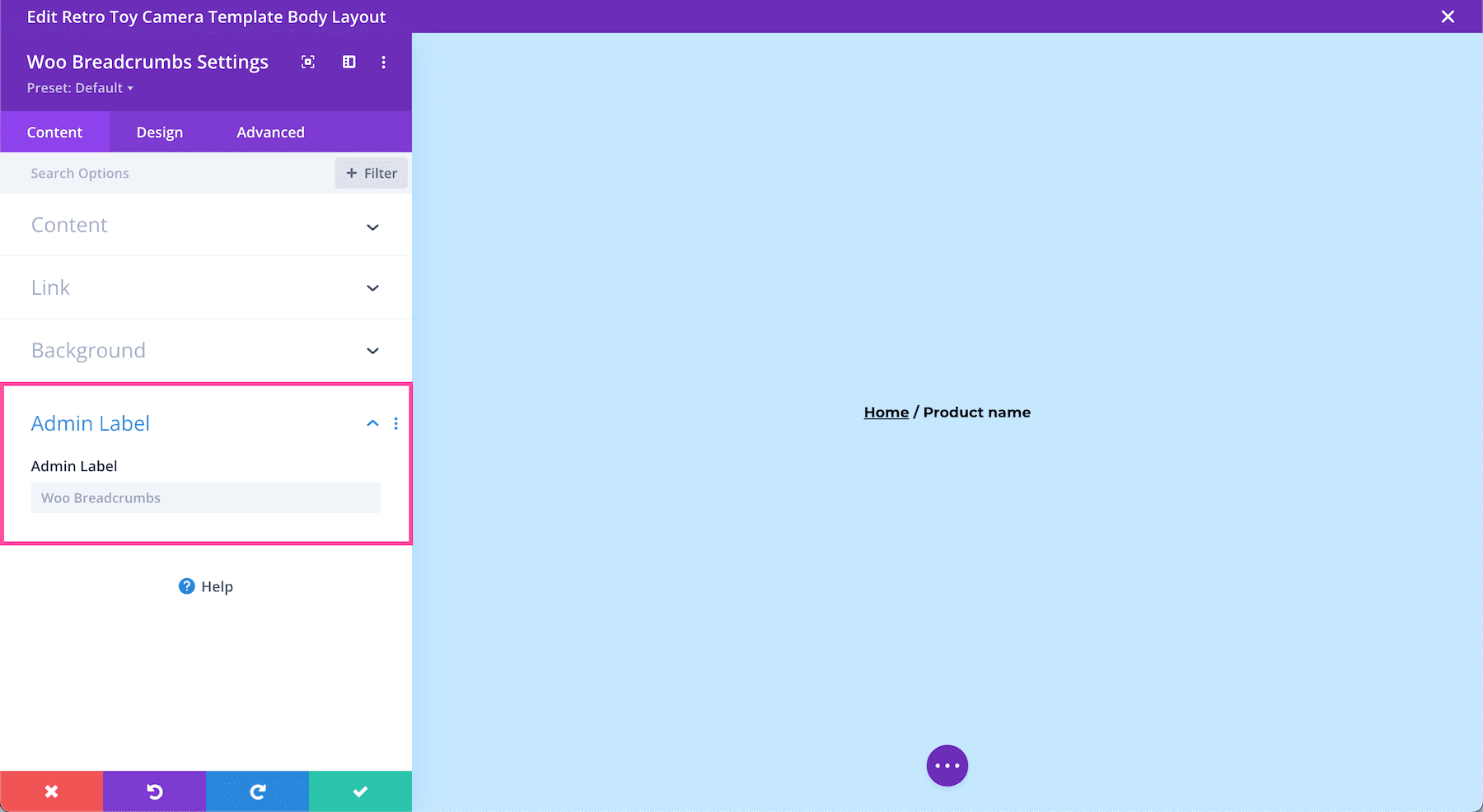Expand the settings modal to fullscreen
The height and width of the screenshot is (812, 1483).
click(x=307, y=62)
